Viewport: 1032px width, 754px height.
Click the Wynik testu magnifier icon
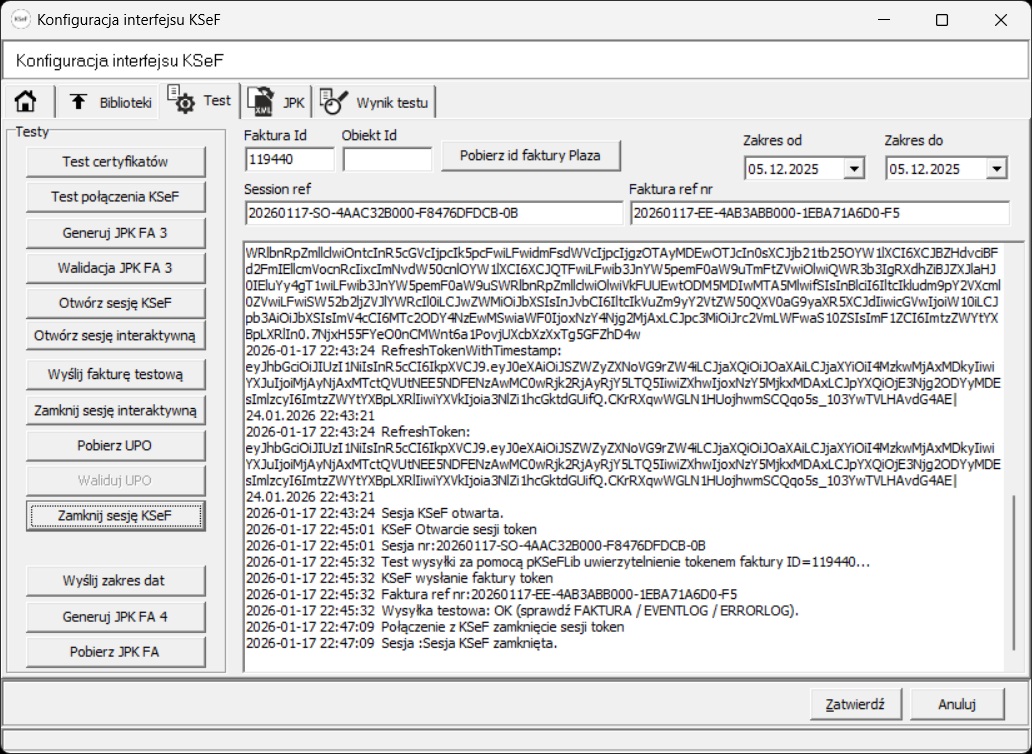pos(334,101)
